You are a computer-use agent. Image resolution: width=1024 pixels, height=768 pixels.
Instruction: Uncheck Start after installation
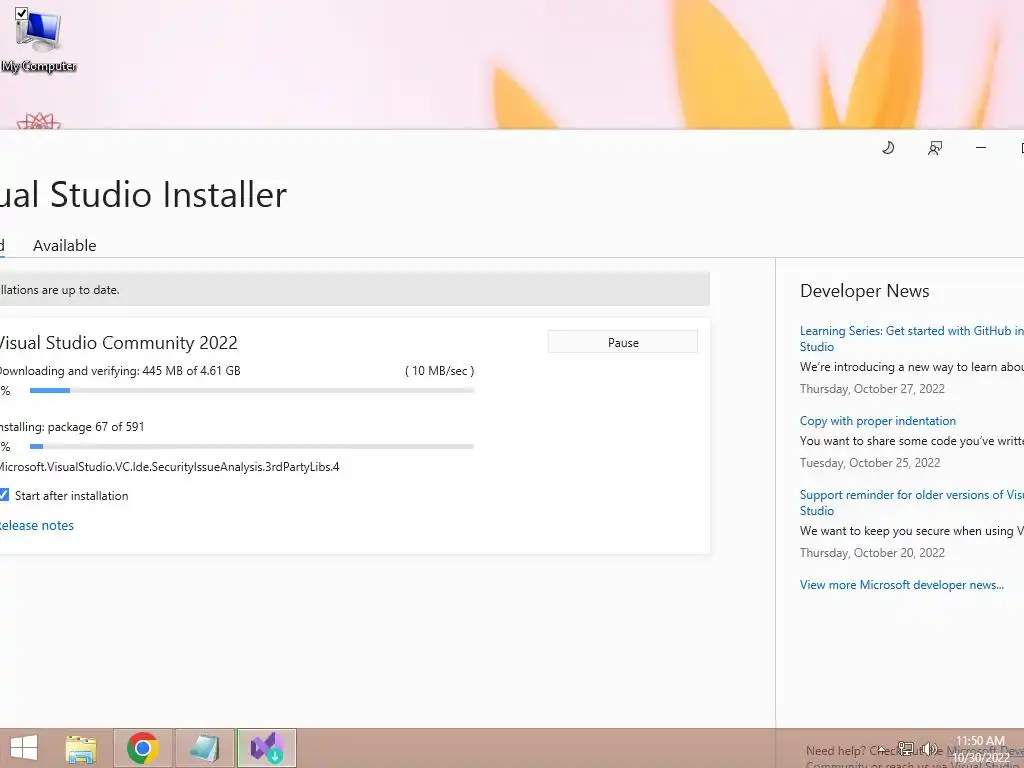coord(3,495)
